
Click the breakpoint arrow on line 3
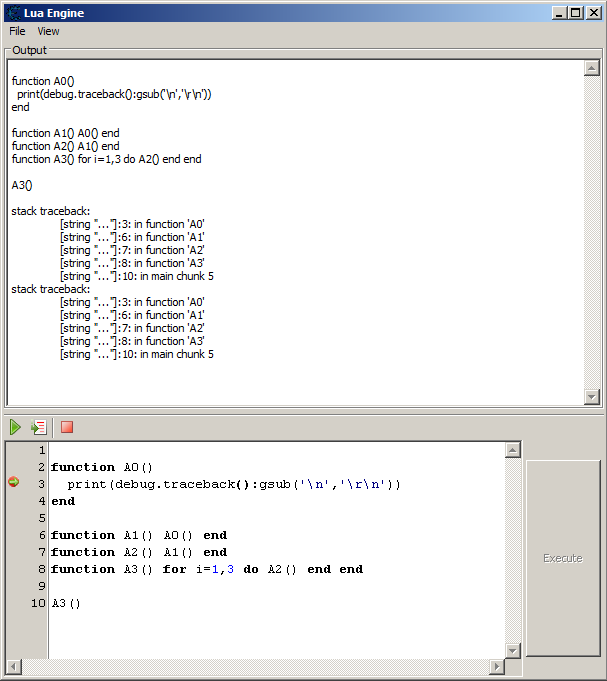point(13,482)
